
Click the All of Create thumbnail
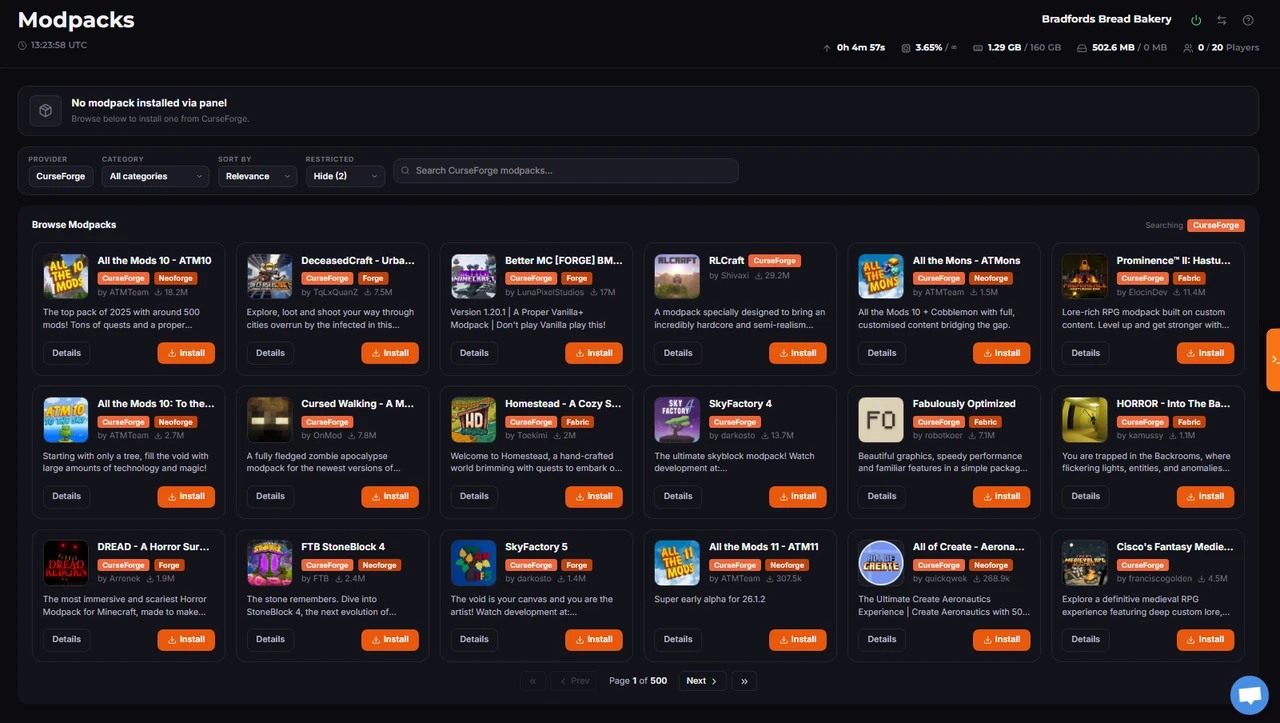click(882, 563)
